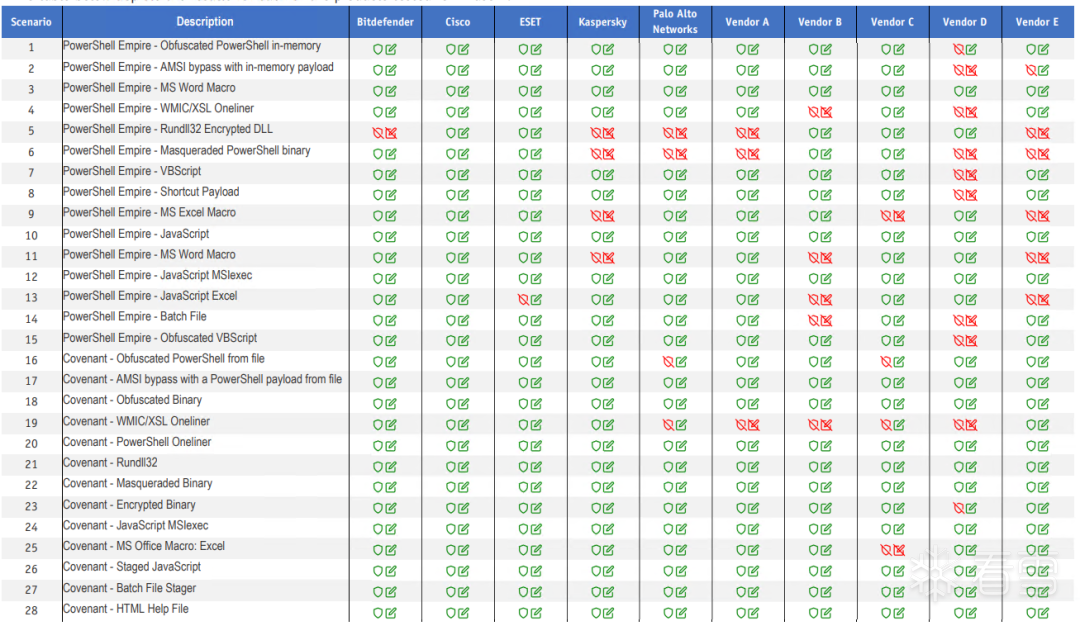Click 'Covenant - Encrypted Binary' description
Viewport: 1080px width, 626px height.
[129, 505]
